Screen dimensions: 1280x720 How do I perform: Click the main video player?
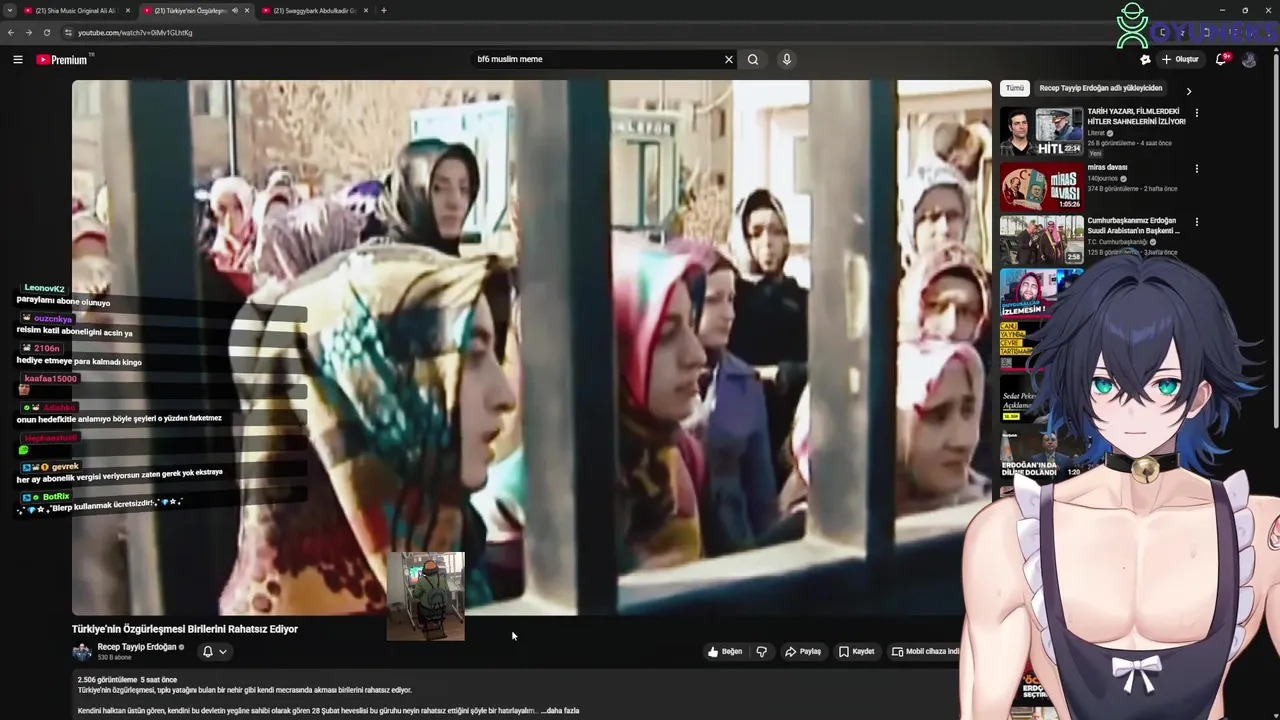click(532, 347)
